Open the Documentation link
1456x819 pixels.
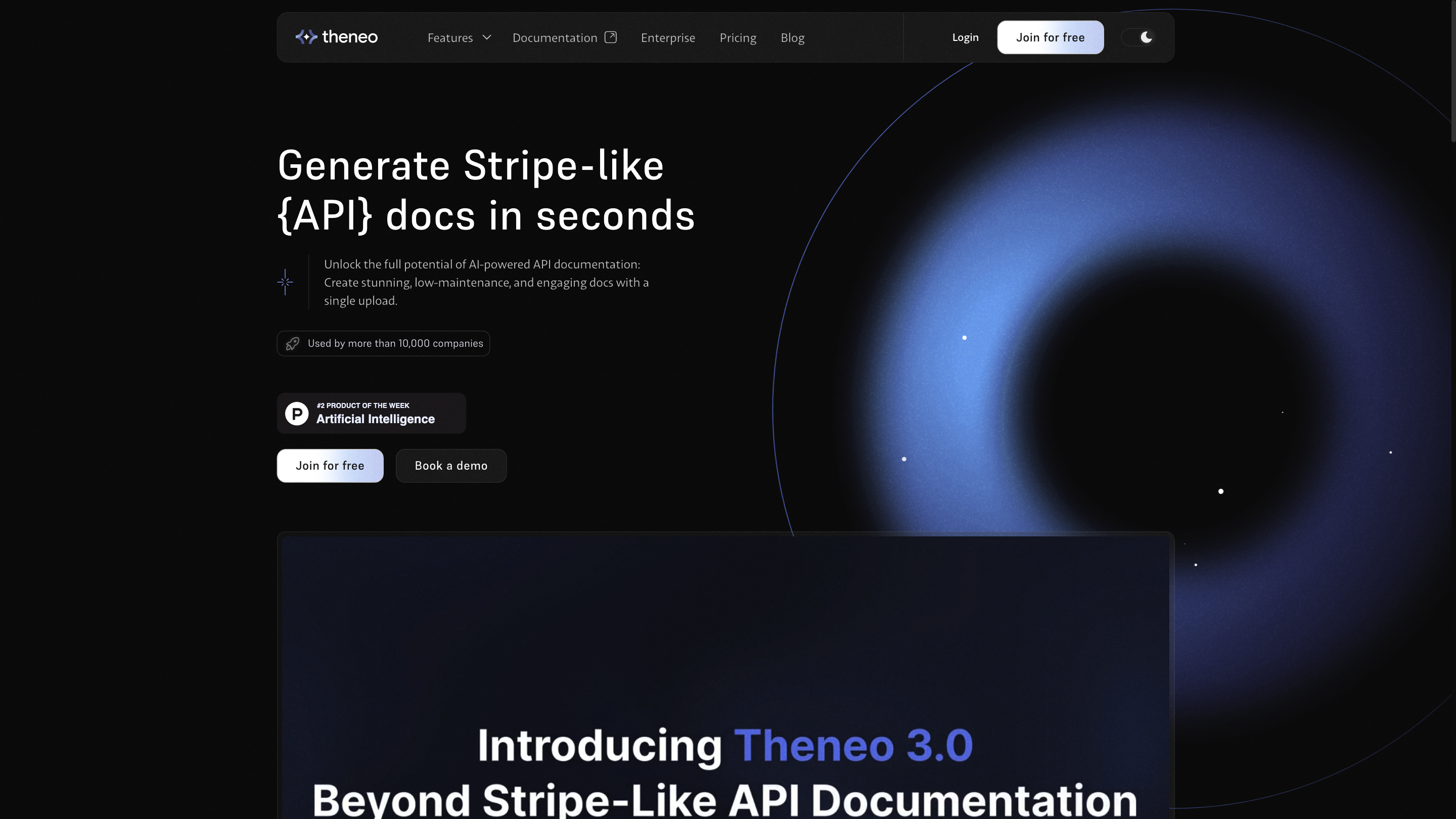pyautogui.click(x=555, y=38)
